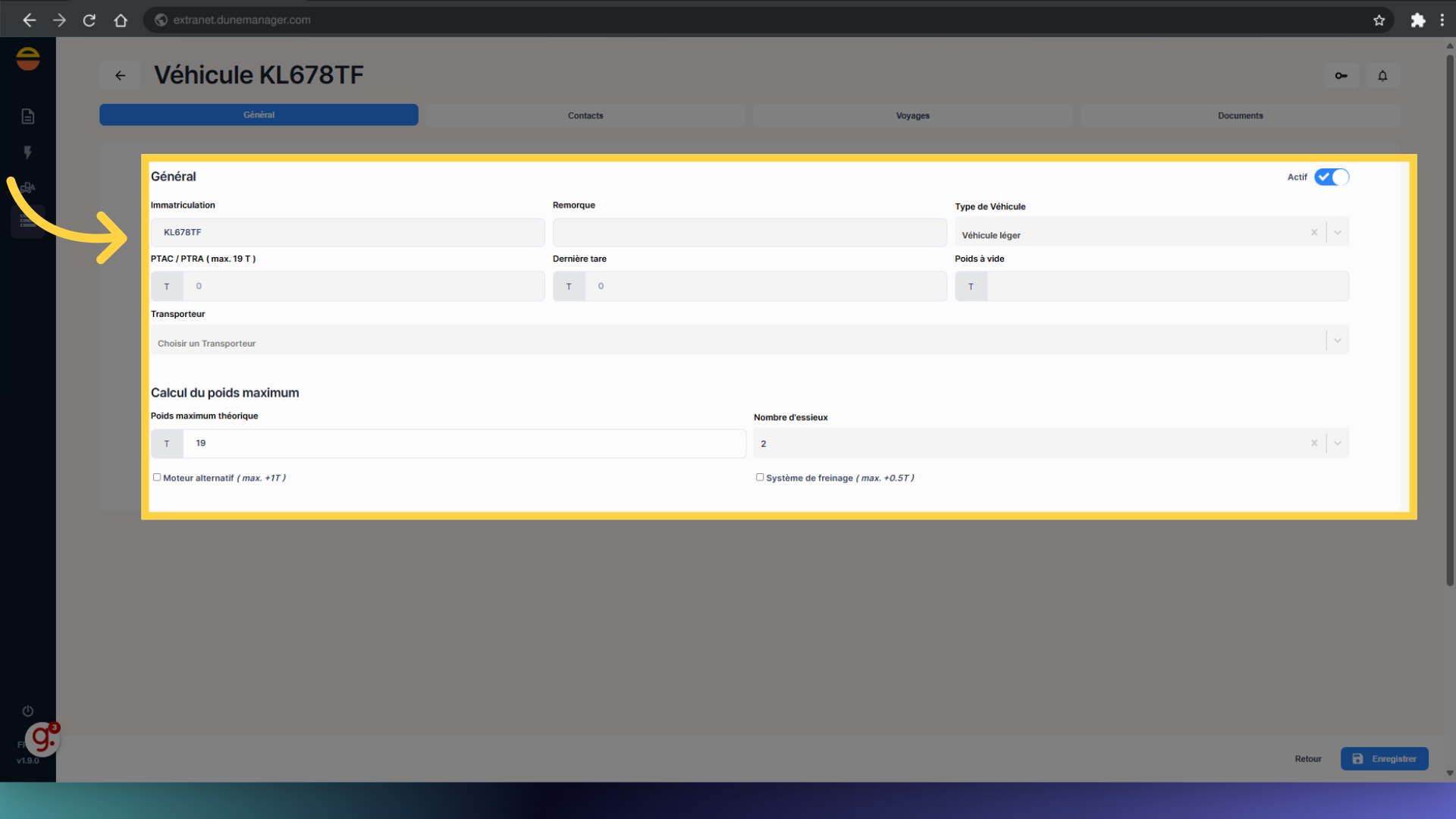Click the Remorque input field
1456x819 pixels.
point(749,233)
